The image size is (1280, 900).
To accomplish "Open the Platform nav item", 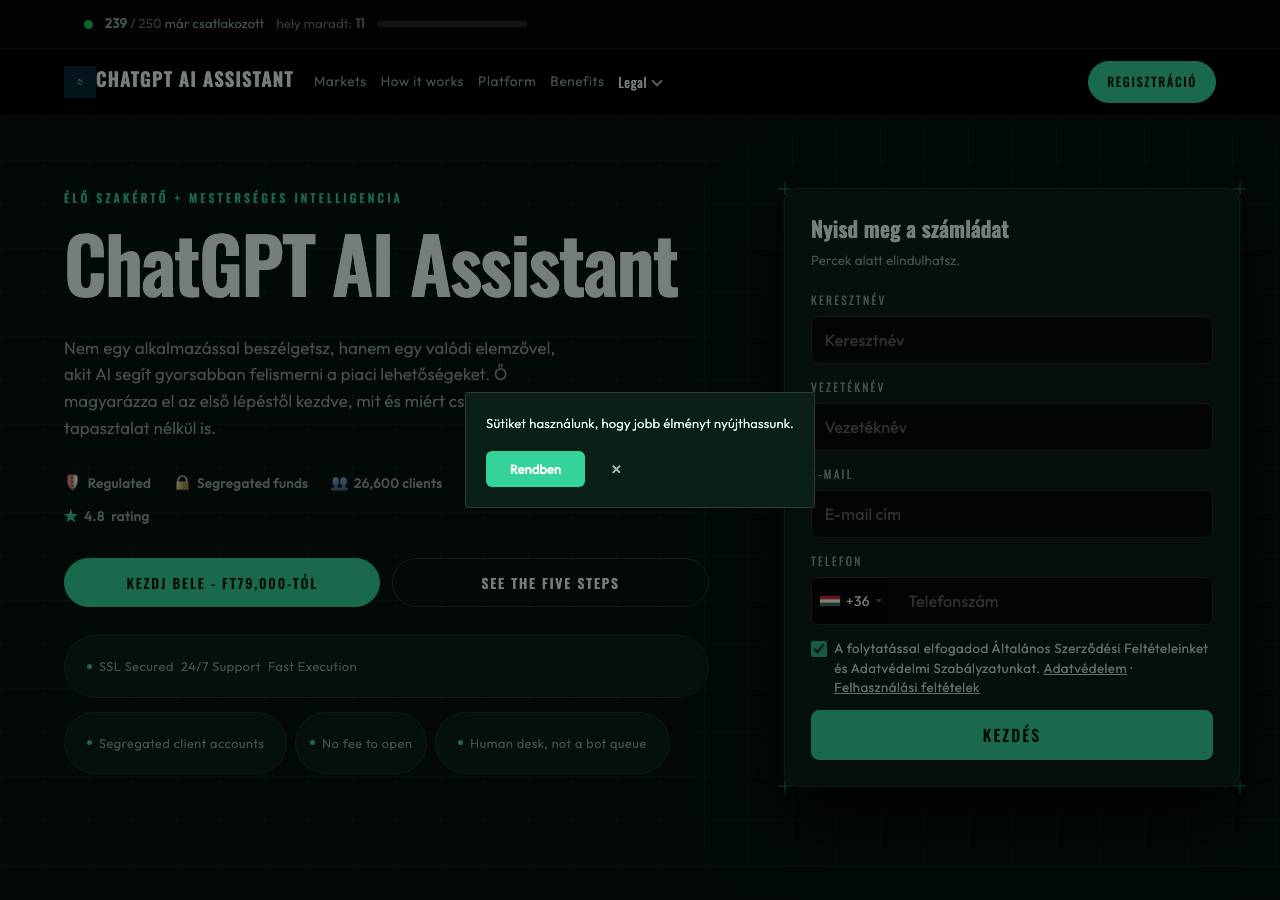I will (x=507, y=82).
